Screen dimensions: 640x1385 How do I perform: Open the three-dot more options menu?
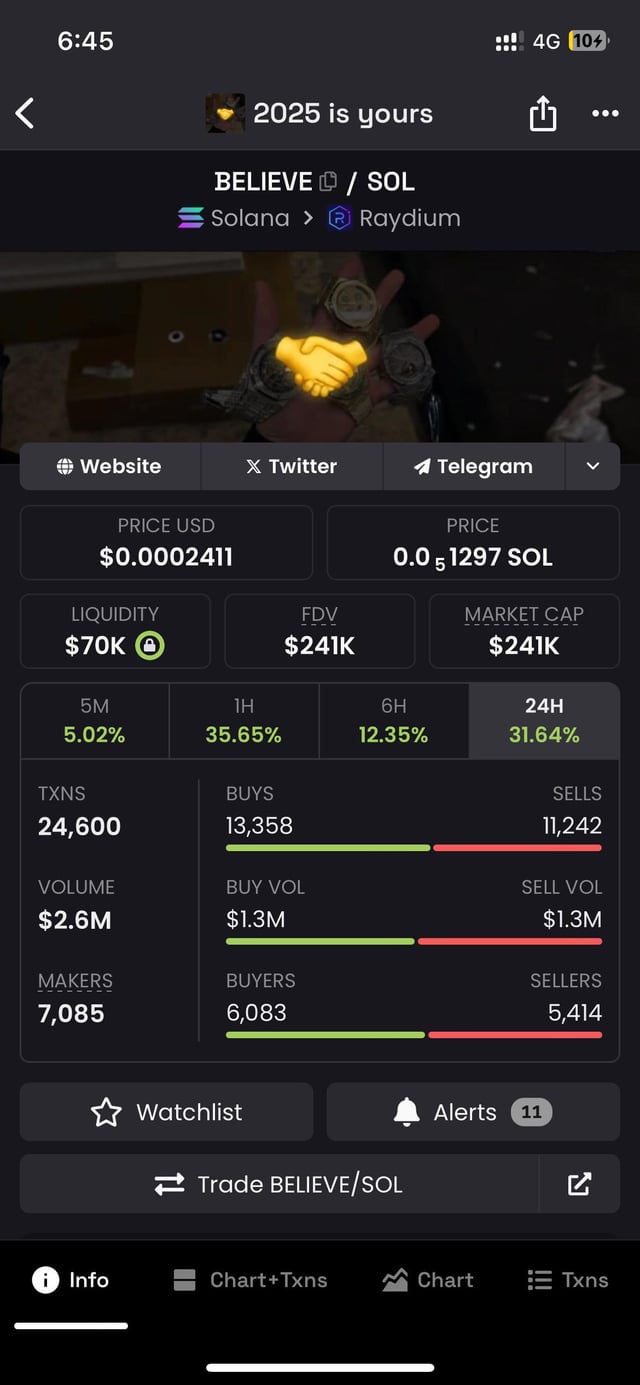coord(605,113)
